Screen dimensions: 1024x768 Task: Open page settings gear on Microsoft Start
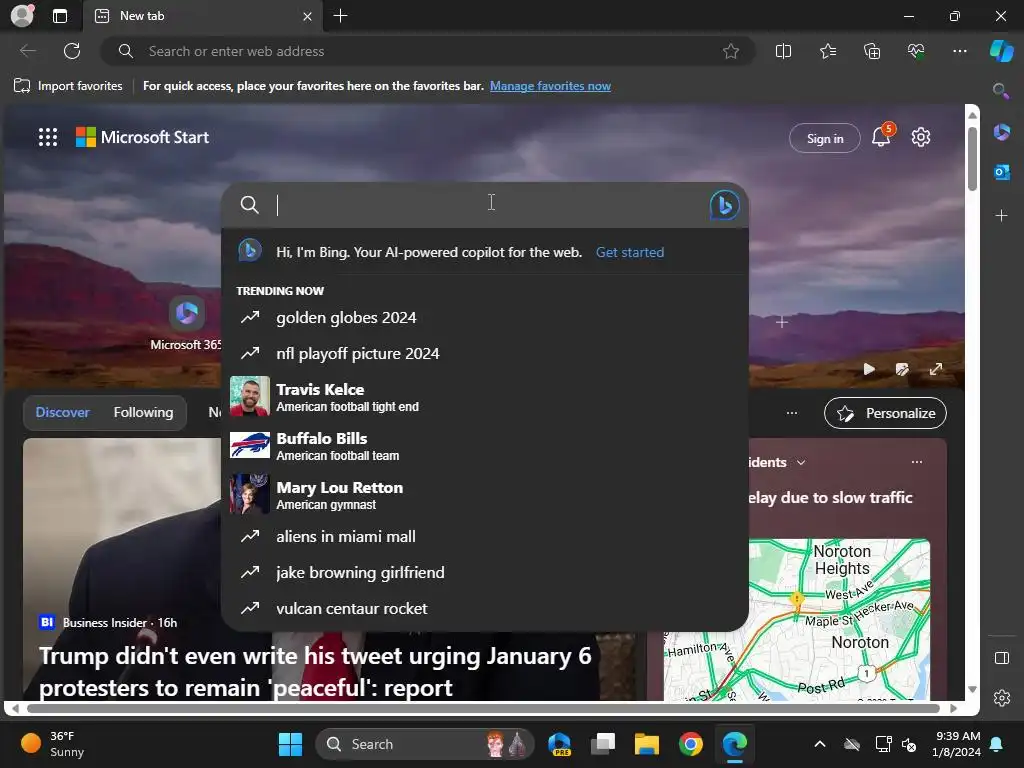tap(921, 137)
